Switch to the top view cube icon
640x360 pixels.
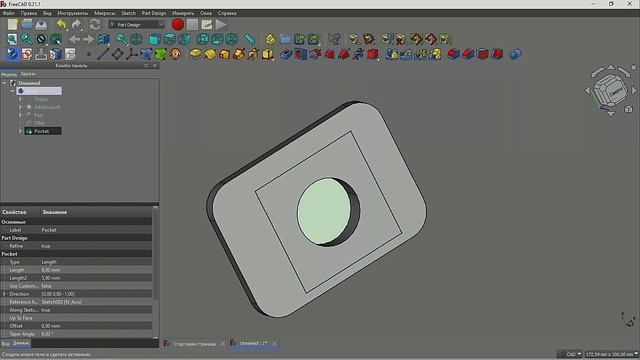click(x=169, y=39)
